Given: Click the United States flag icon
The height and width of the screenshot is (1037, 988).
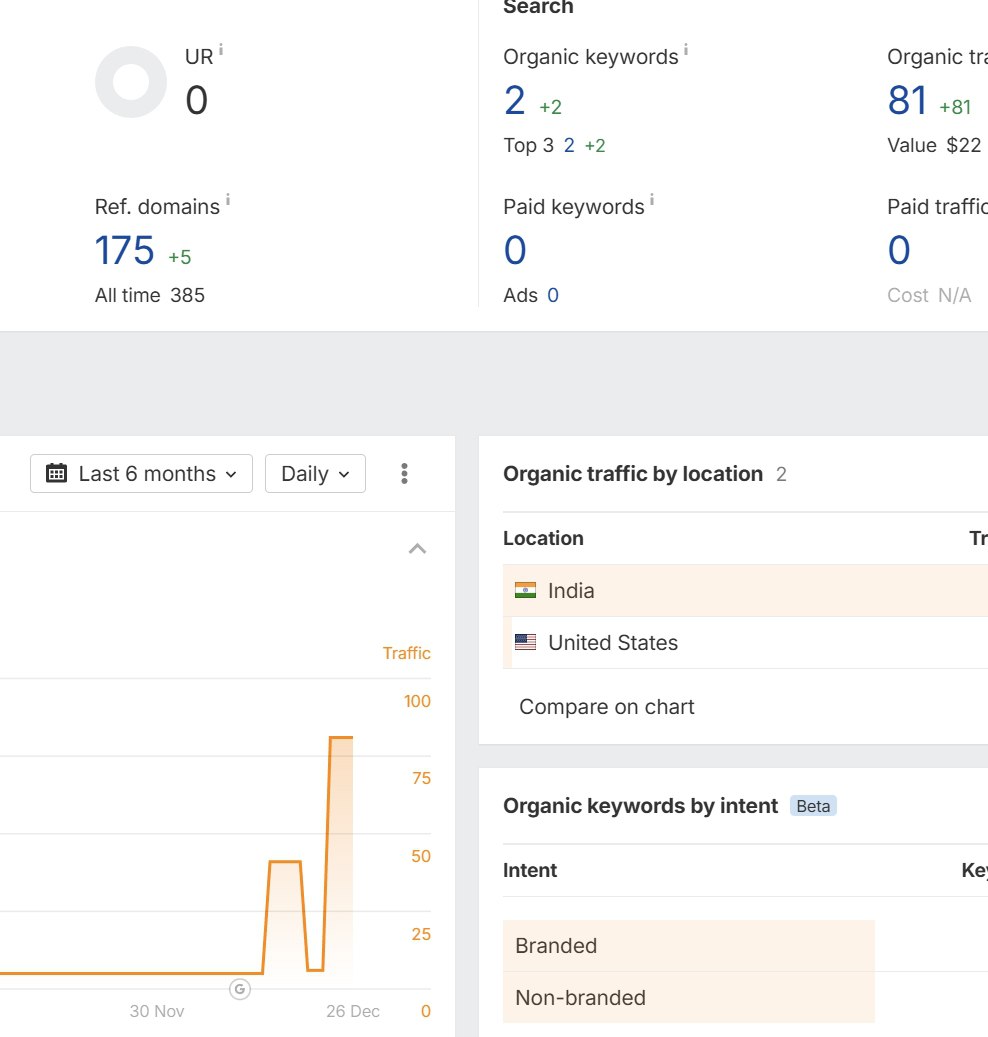Looking at the screenshot, I should coord(525,643).
